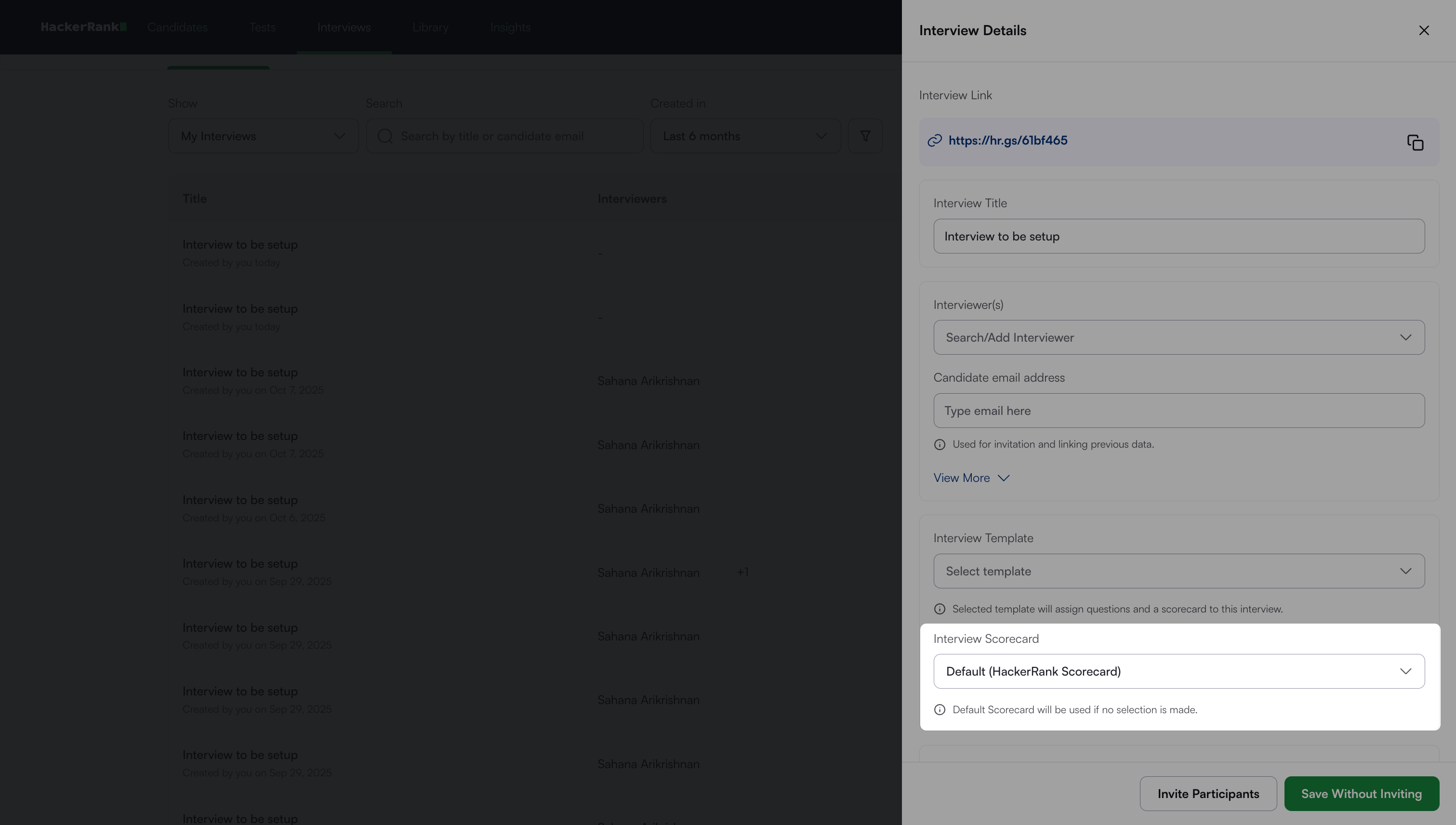1456x825 pixels.
Task: Open the Select template dropdown
Action: point(1178,571)
